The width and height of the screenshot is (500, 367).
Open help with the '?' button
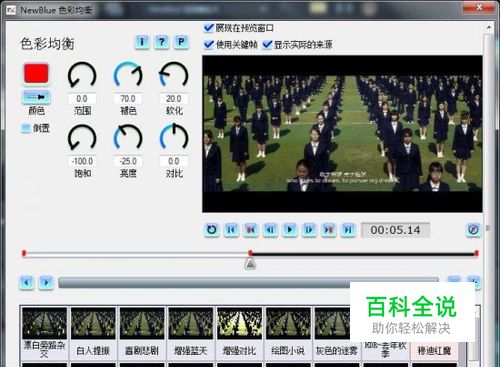[162, 42]
